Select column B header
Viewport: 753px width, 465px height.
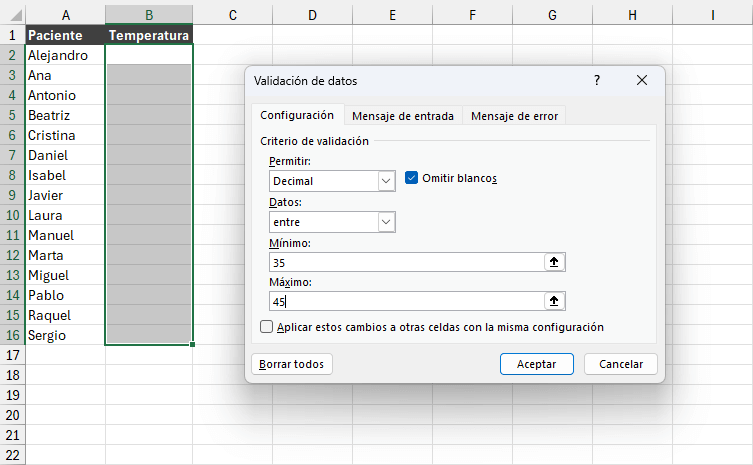pyautogui.click(x=149, y=15)
